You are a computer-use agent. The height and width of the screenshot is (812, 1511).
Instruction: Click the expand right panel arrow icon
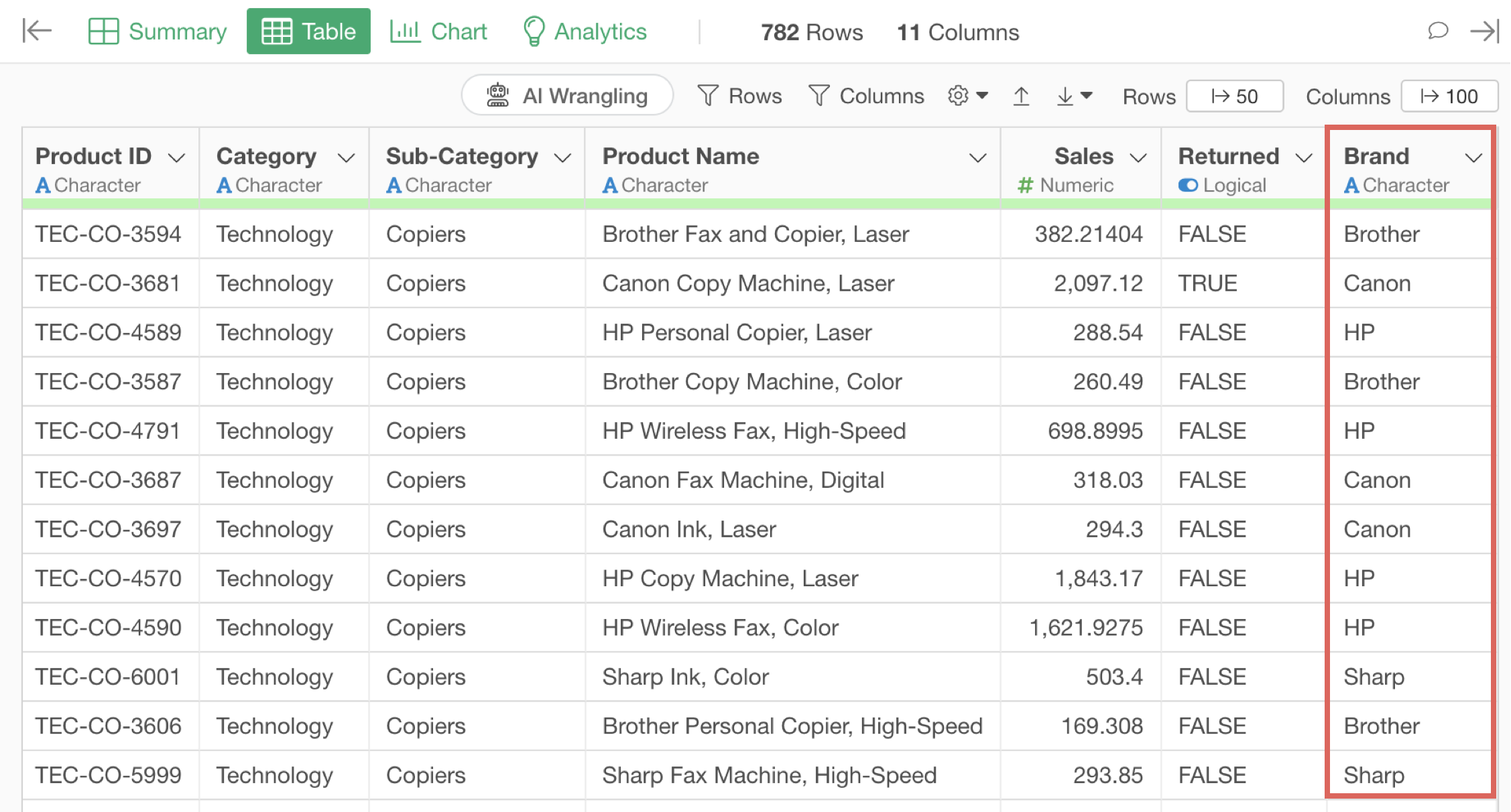click(x=1484, y=31)
